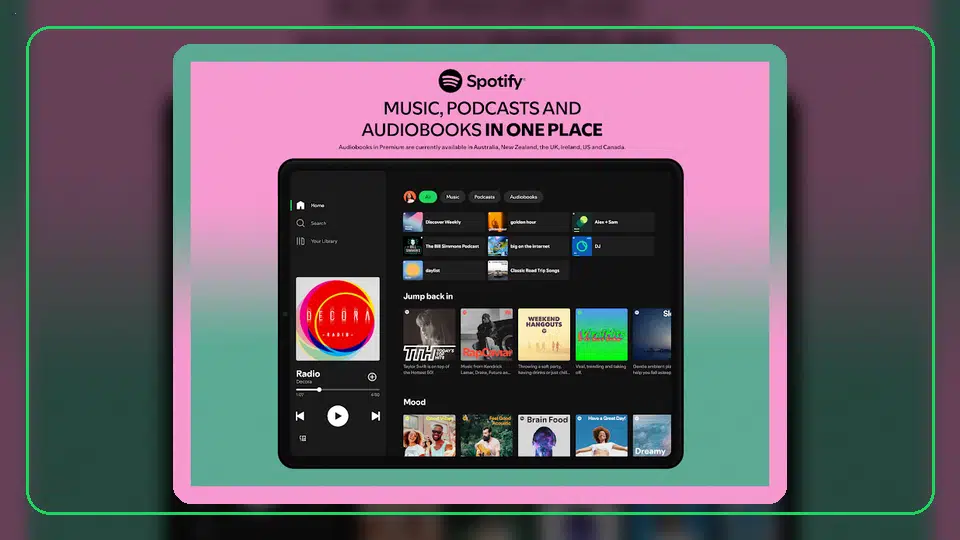Open the green Viral Hits playlist cover

pos(601,334)
